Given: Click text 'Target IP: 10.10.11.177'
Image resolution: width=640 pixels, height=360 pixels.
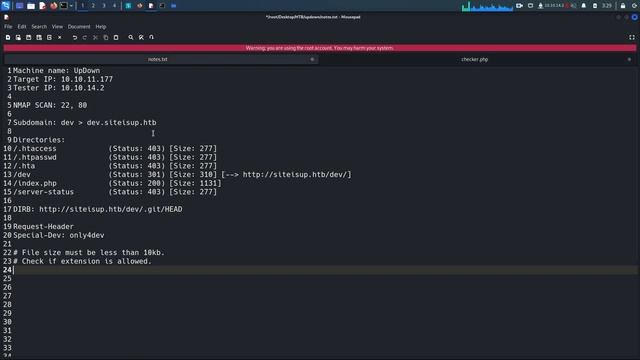Looking at the screenshot, I should pos(63,79).
